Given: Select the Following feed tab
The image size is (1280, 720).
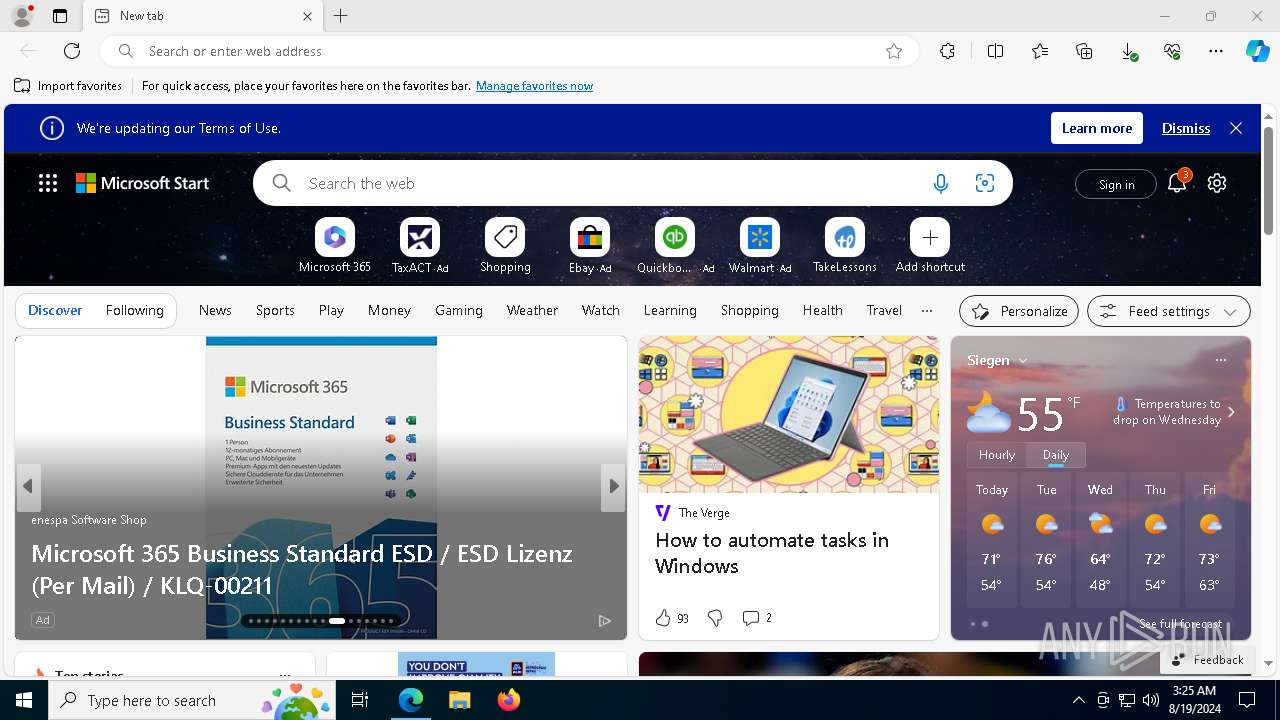Looking at the screenshot, I should (x=134, y=311).
